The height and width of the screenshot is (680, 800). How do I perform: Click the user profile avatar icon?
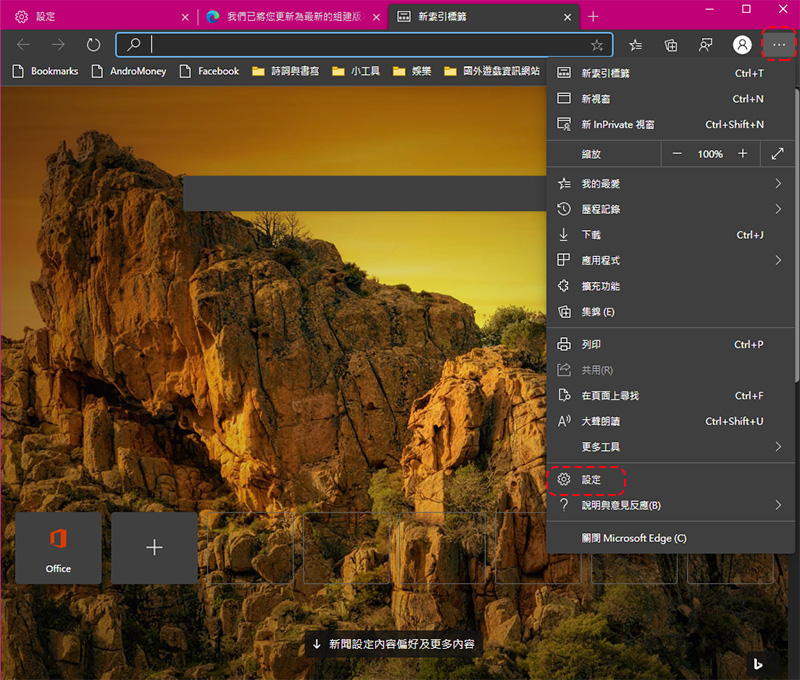pos(742,45)
